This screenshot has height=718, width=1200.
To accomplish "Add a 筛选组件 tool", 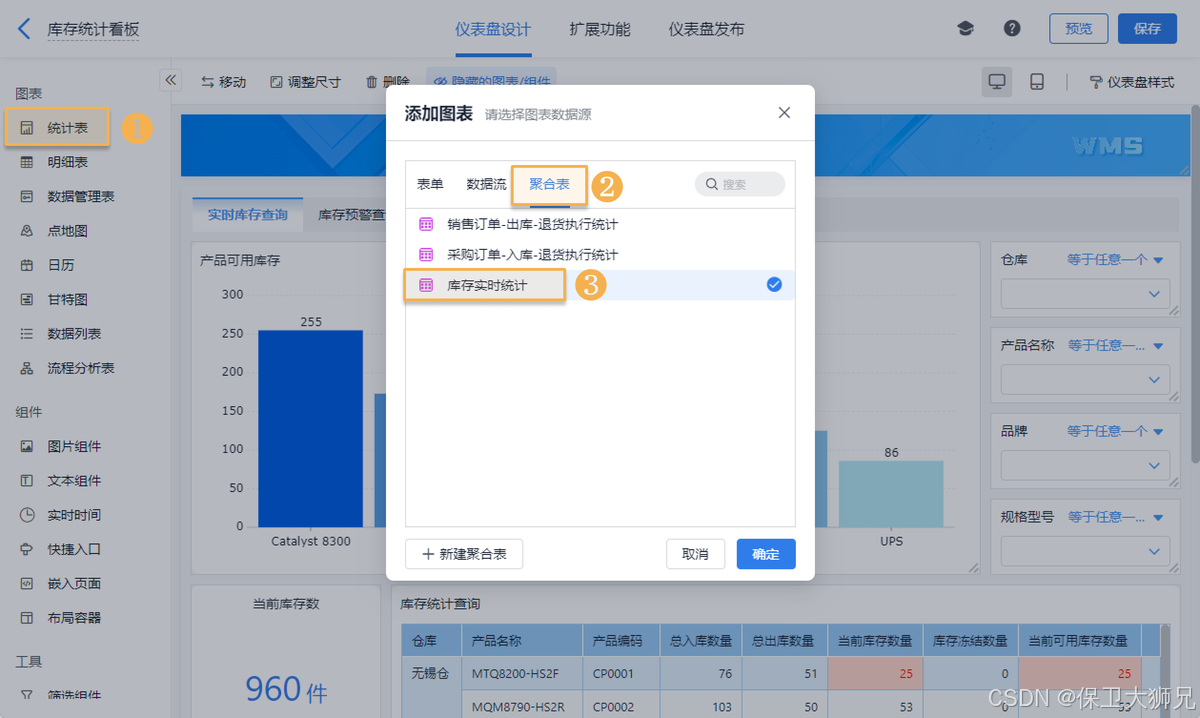I will pos(62,695).
